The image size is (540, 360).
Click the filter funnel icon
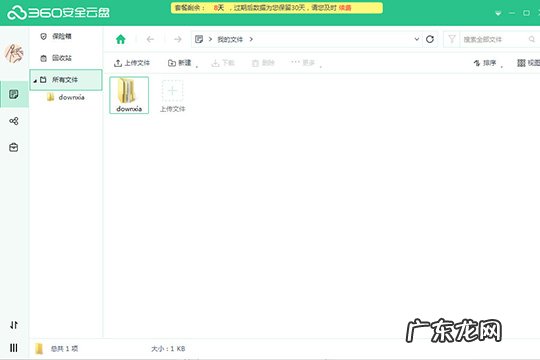[x=452, y=39]
